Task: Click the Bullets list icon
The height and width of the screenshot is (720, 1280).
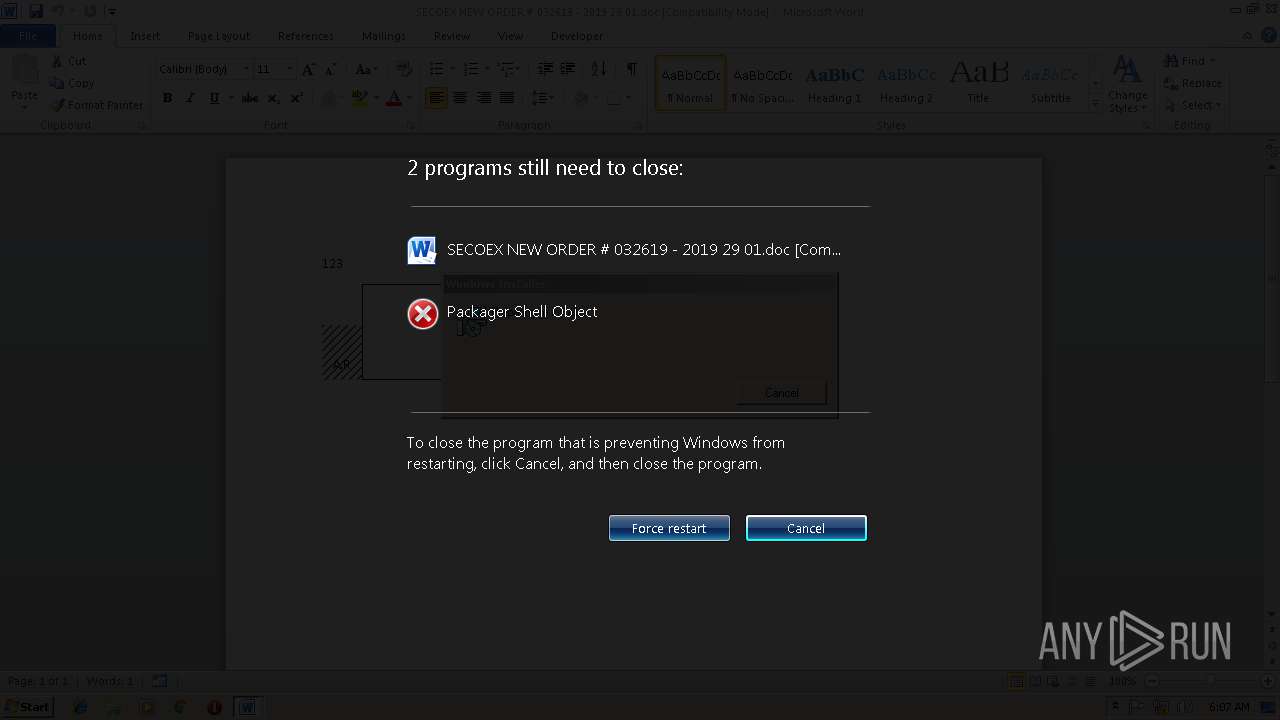Action: click(x=436, y=69)
